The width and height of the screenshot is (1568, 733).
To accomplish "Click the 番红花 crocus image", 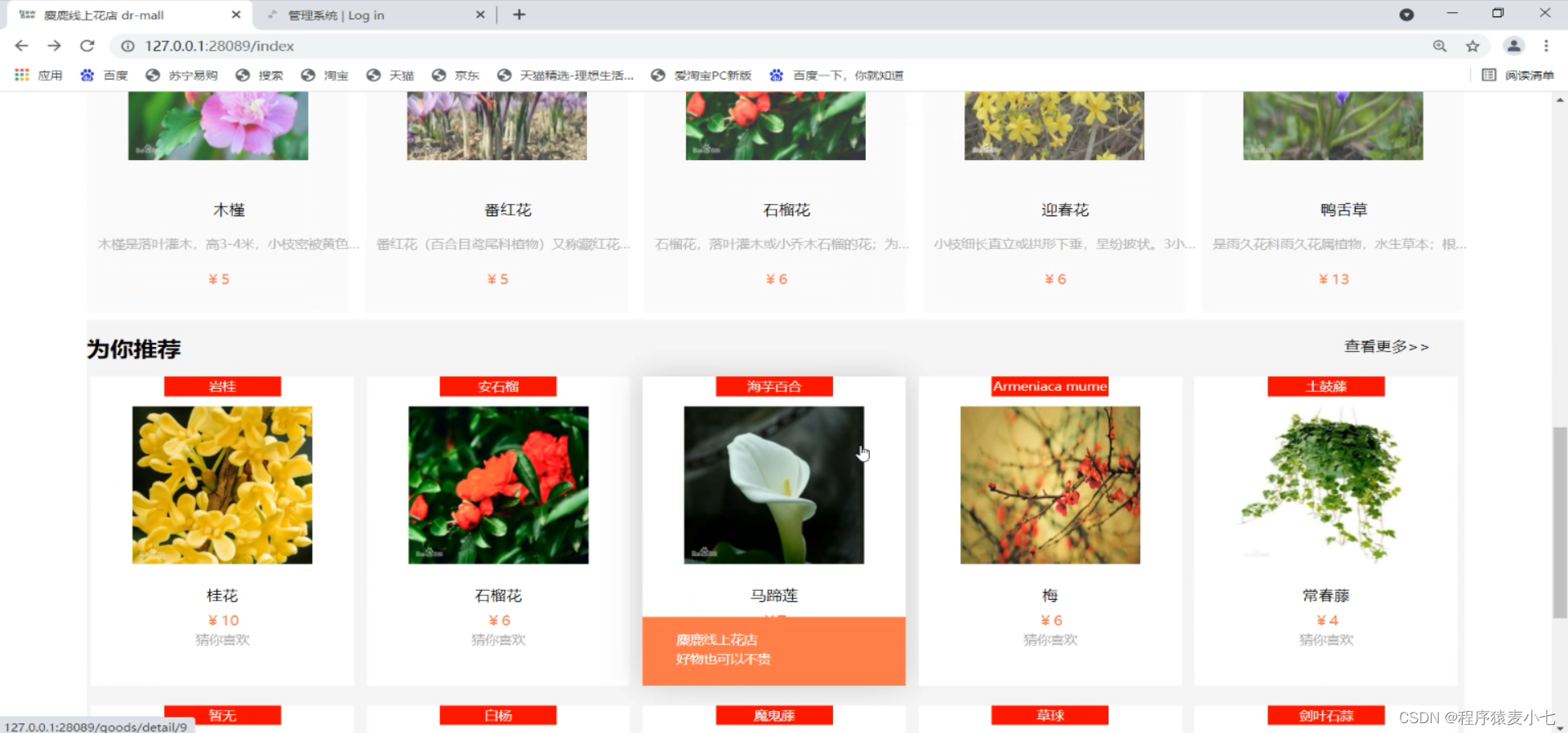I will coord(497,126).
